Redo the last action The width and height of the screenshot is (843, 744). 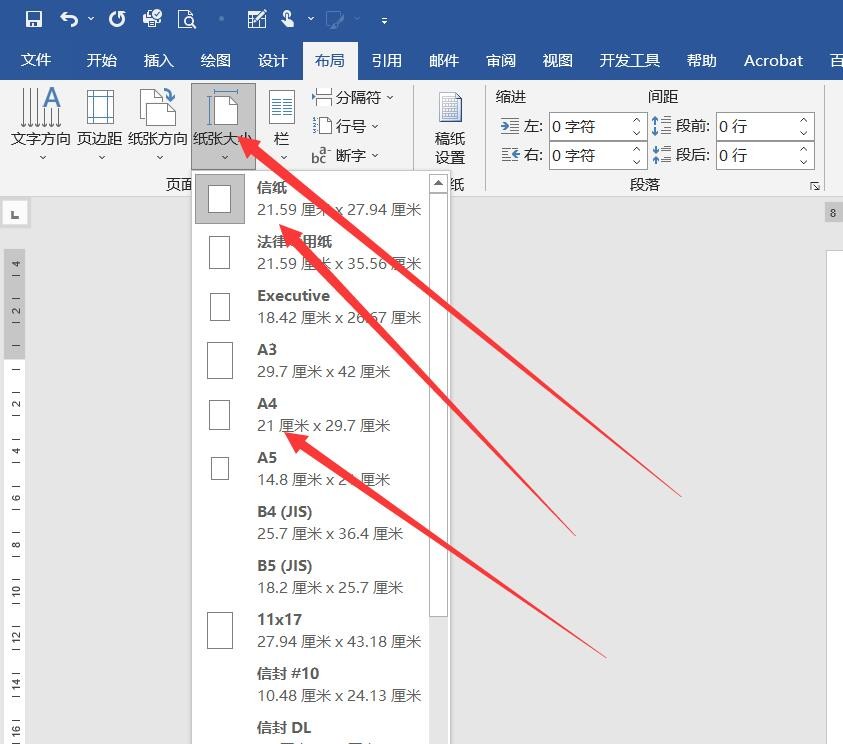click(x=114, y=18)
